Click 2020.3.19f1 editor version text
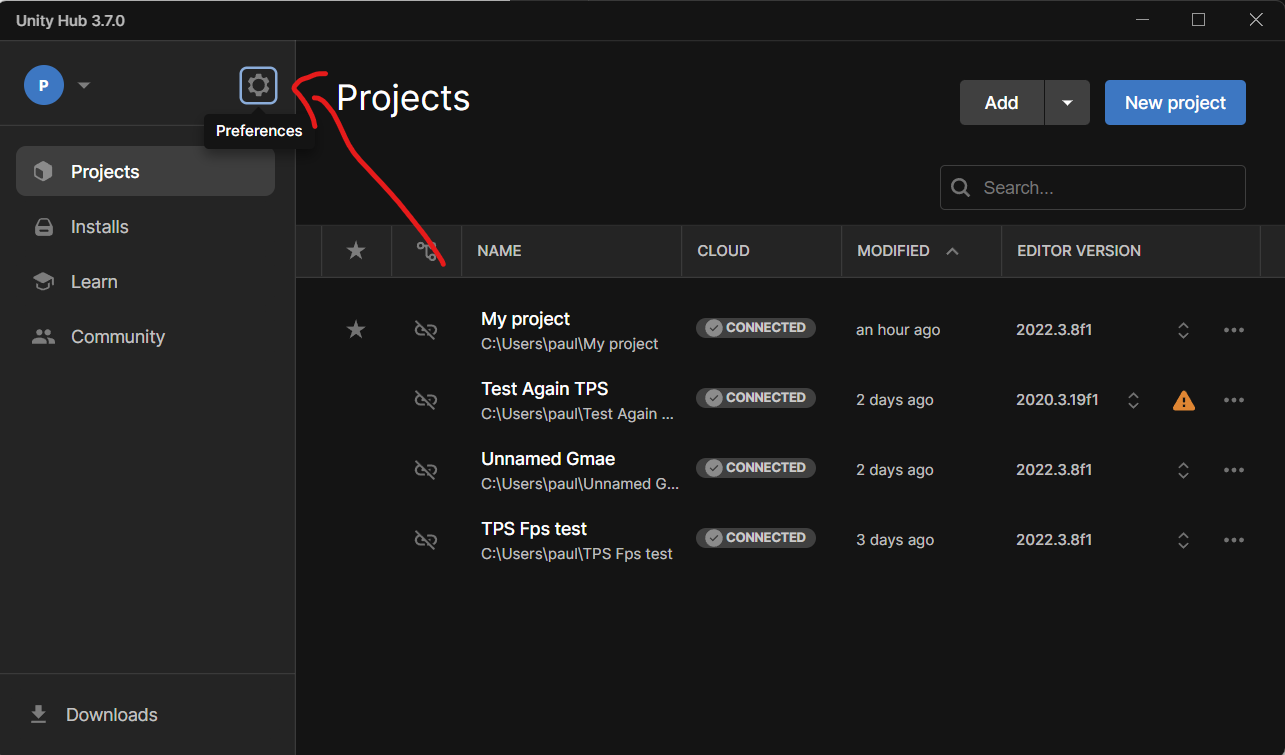Viewport: 1285px width, 755px height. [1057, 400]
